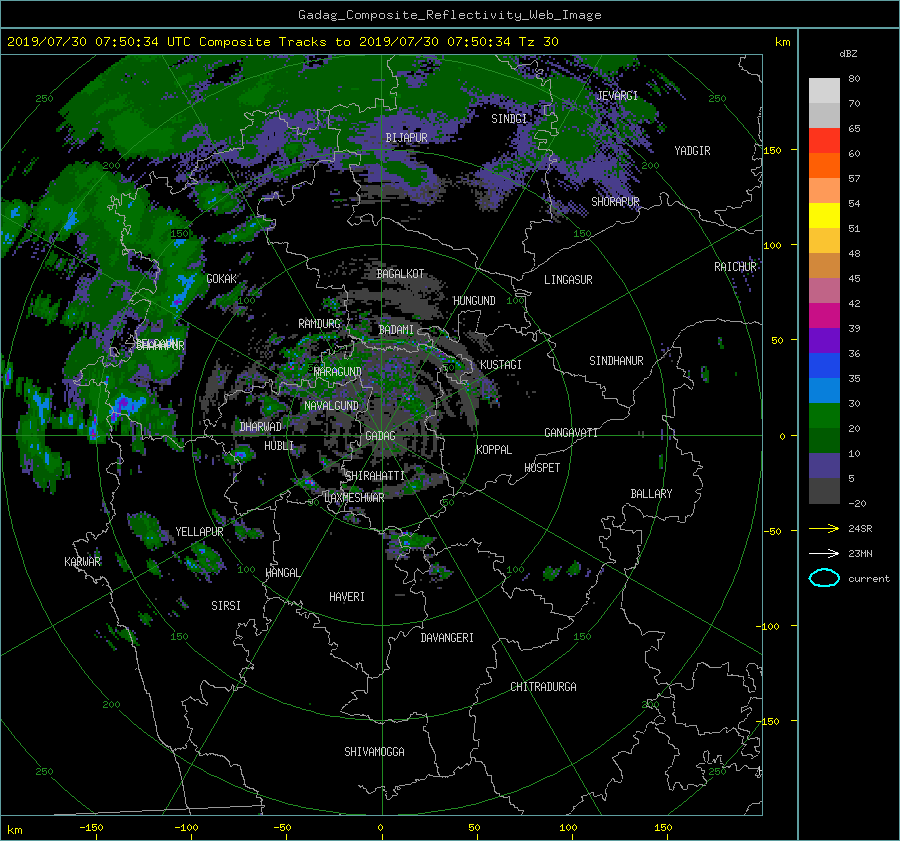The width and height of the screenshot is (900, 841).
Task: Click the CHITRADURGA city label
Action: (x=543, y=687)
